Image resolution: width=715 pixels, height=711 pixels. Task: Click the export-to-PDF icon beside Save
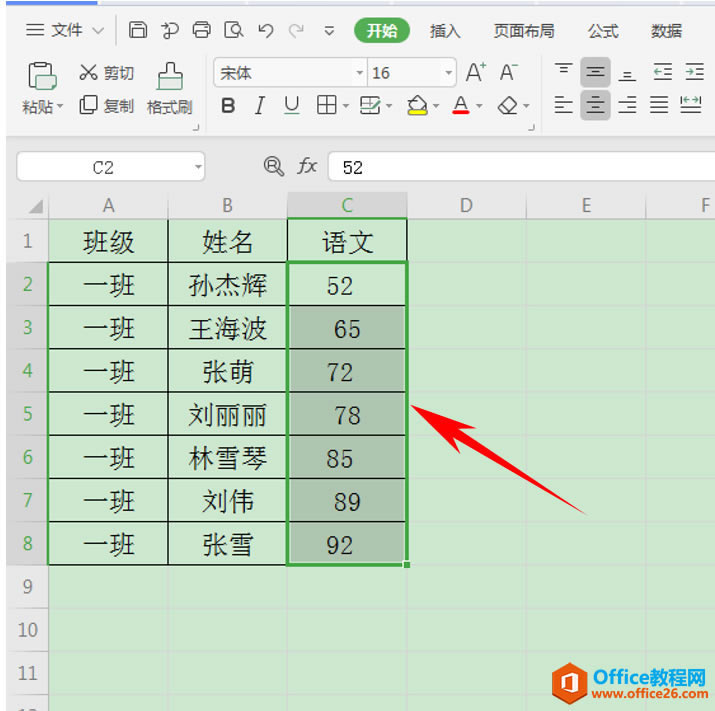170,30
